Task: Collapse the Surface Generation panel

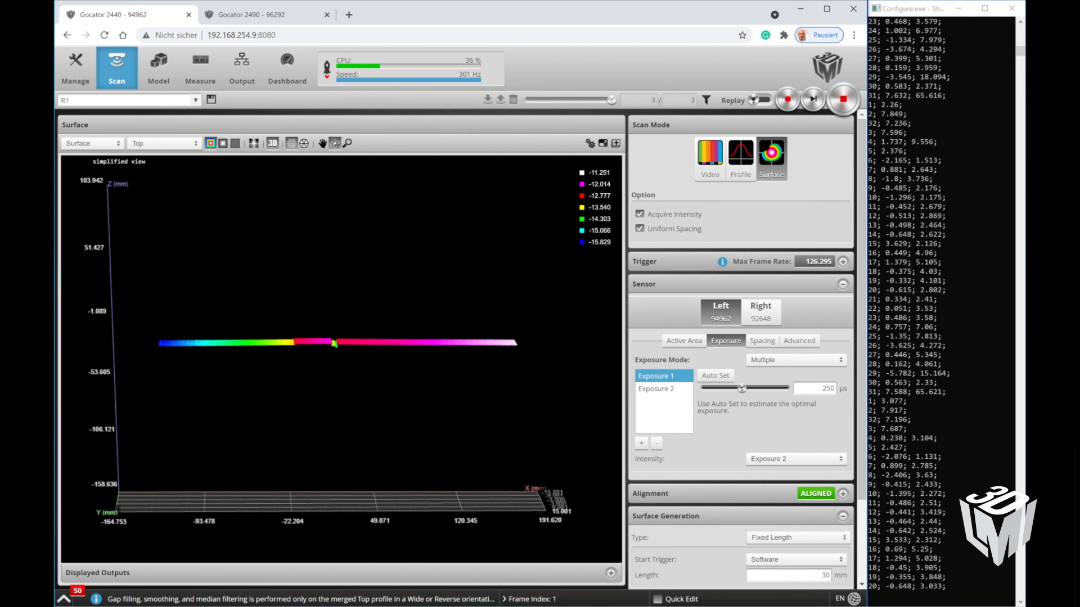Action: [843, 516]
